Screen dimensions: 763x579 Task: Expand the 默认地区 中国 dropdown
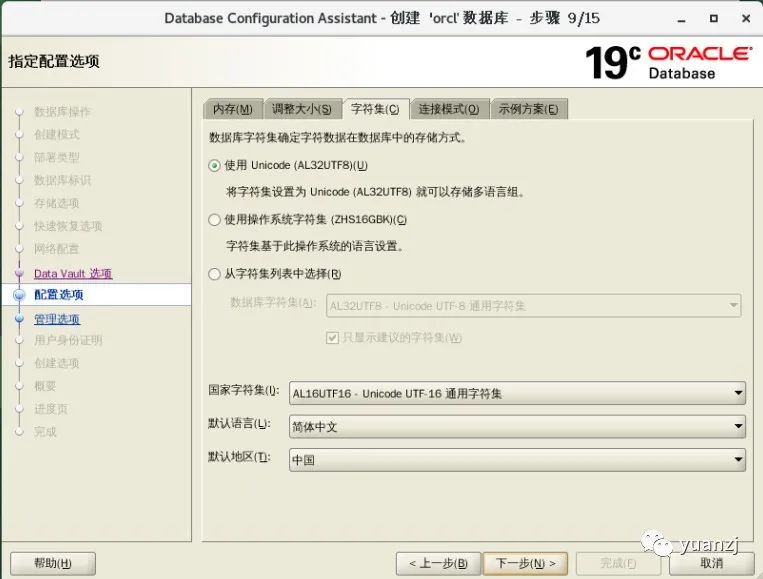click(x=517, y=460)
